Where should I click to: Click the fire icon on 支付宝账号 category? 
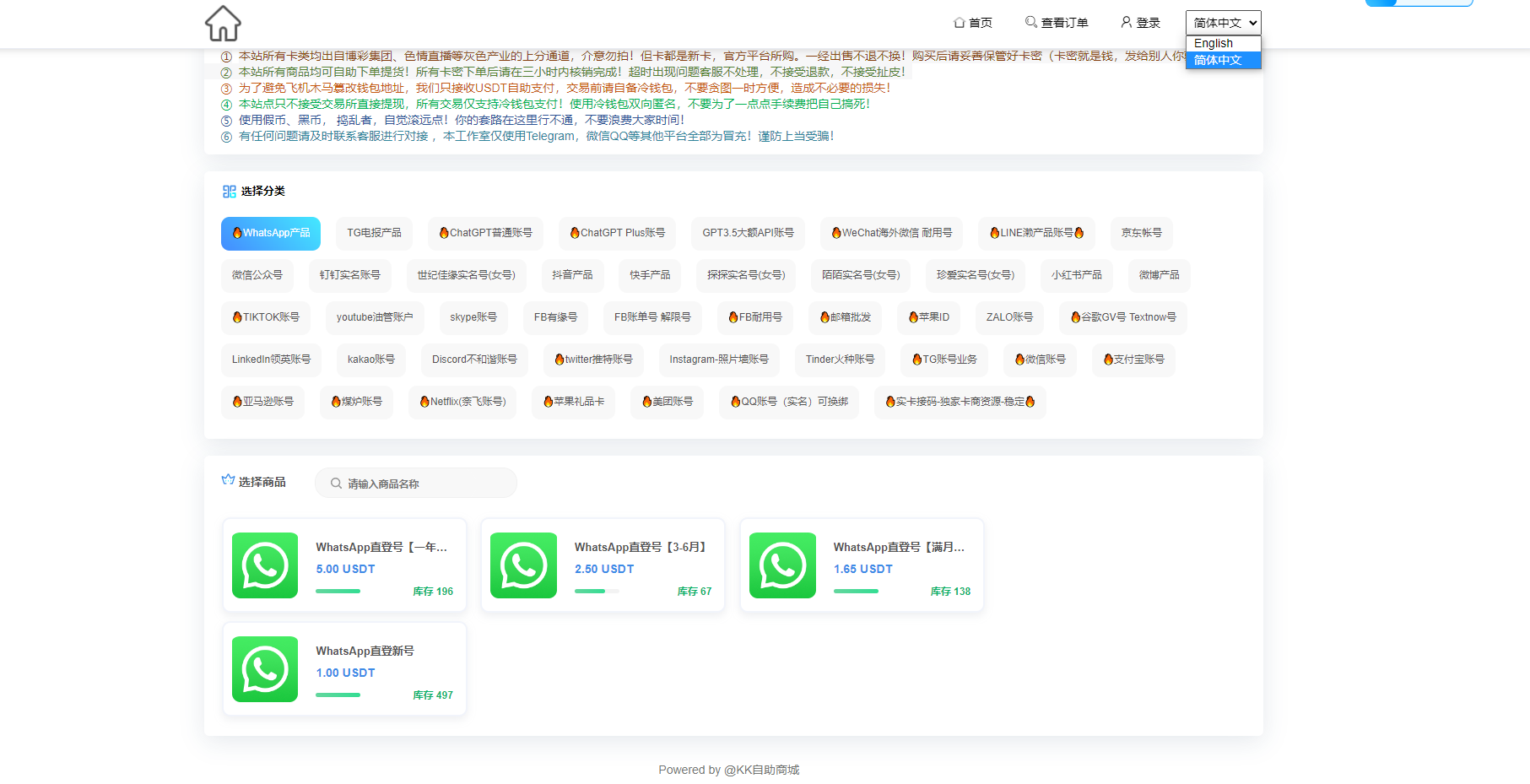point(1110,360)
